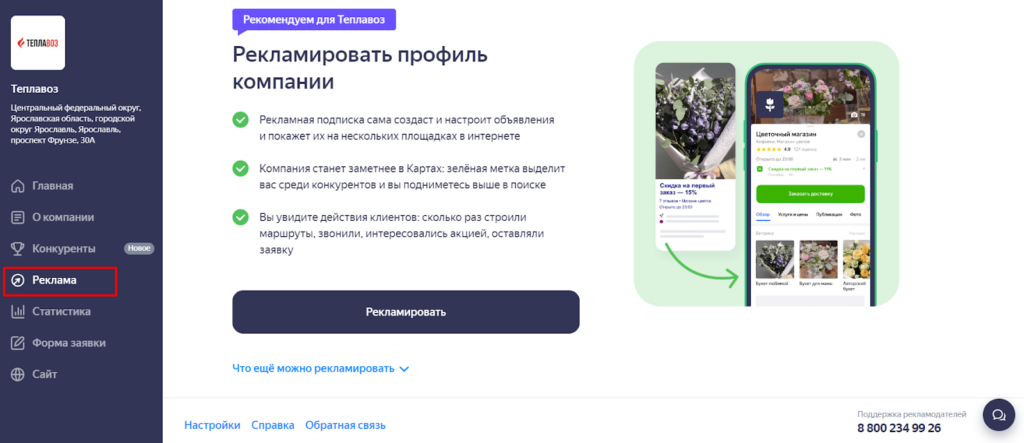
Task: Open the Настройки footer link
Action: point(212,425)
